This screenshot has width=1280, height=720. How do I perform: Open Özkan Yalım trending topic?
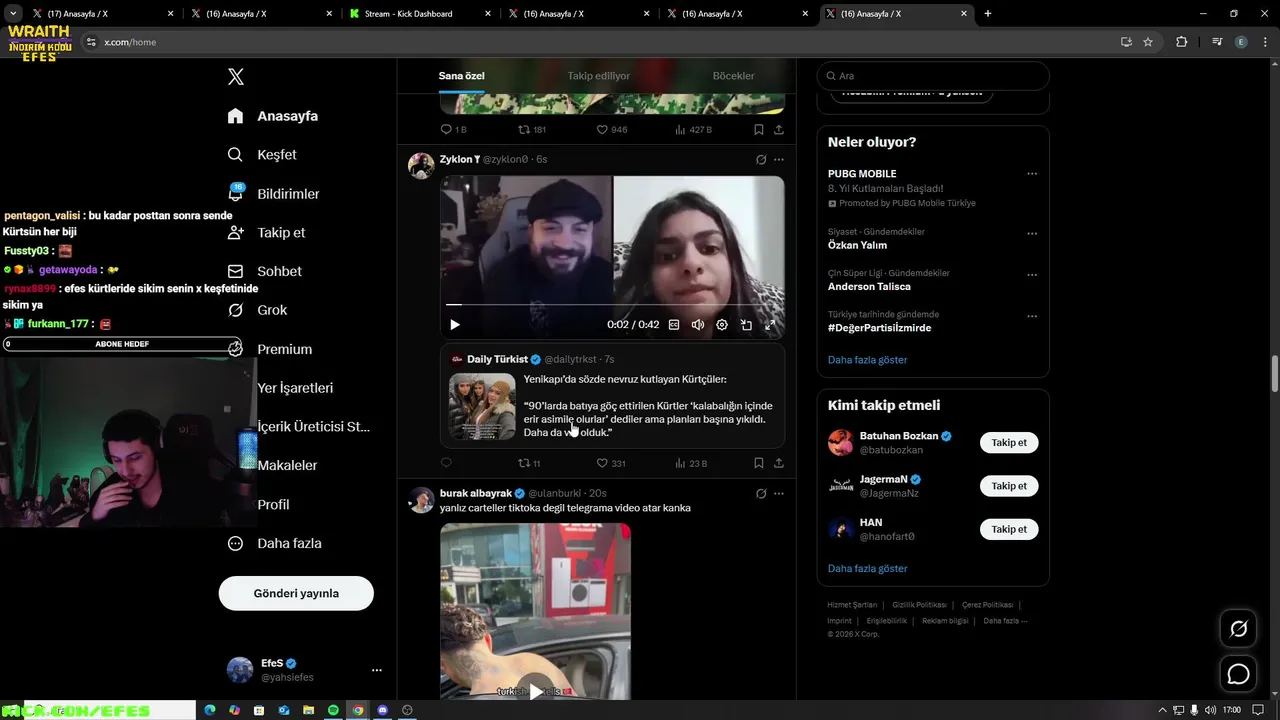pyautogui.click(x=857, y=245)
